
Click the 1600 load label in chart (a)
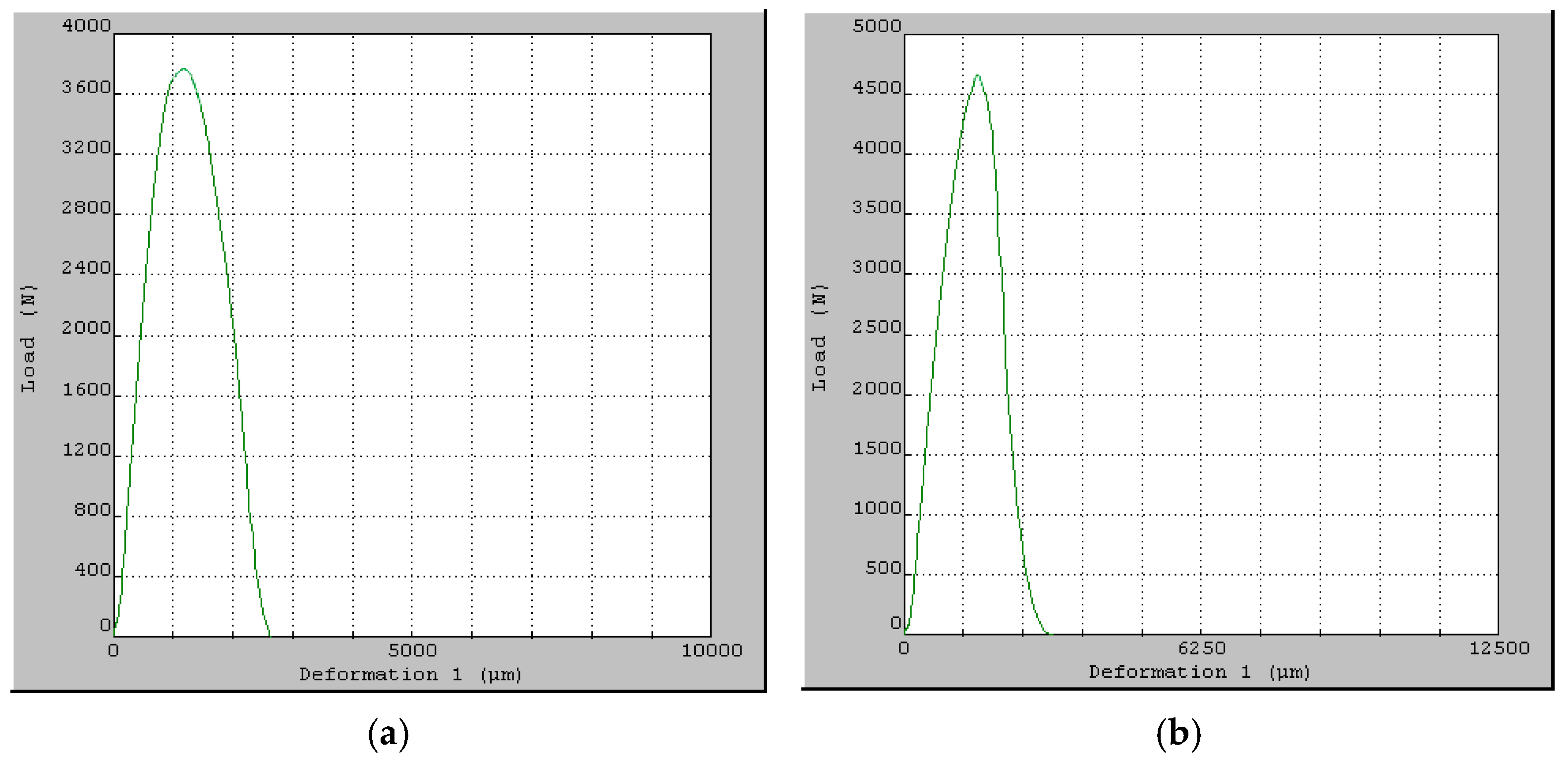pyautogui.click(x=86, y=390)
